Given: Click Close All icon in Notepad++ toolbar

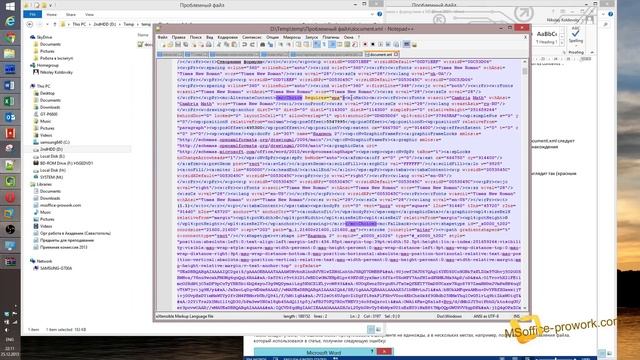Looking at the screenshot, I should pyautogui.click(x=202, y=44).
